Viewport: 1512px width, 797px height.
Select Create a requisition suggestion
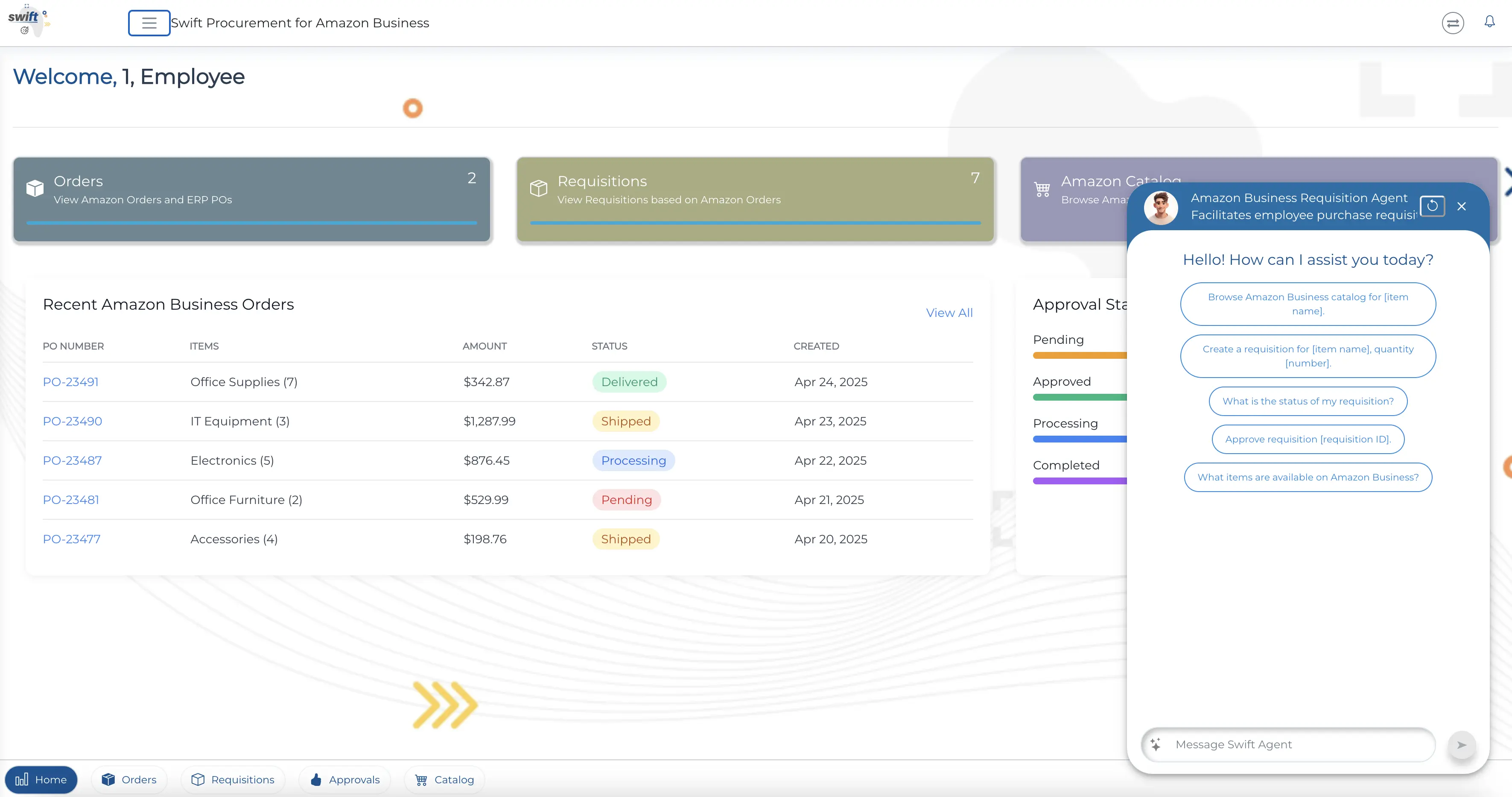pos(1308,356)
